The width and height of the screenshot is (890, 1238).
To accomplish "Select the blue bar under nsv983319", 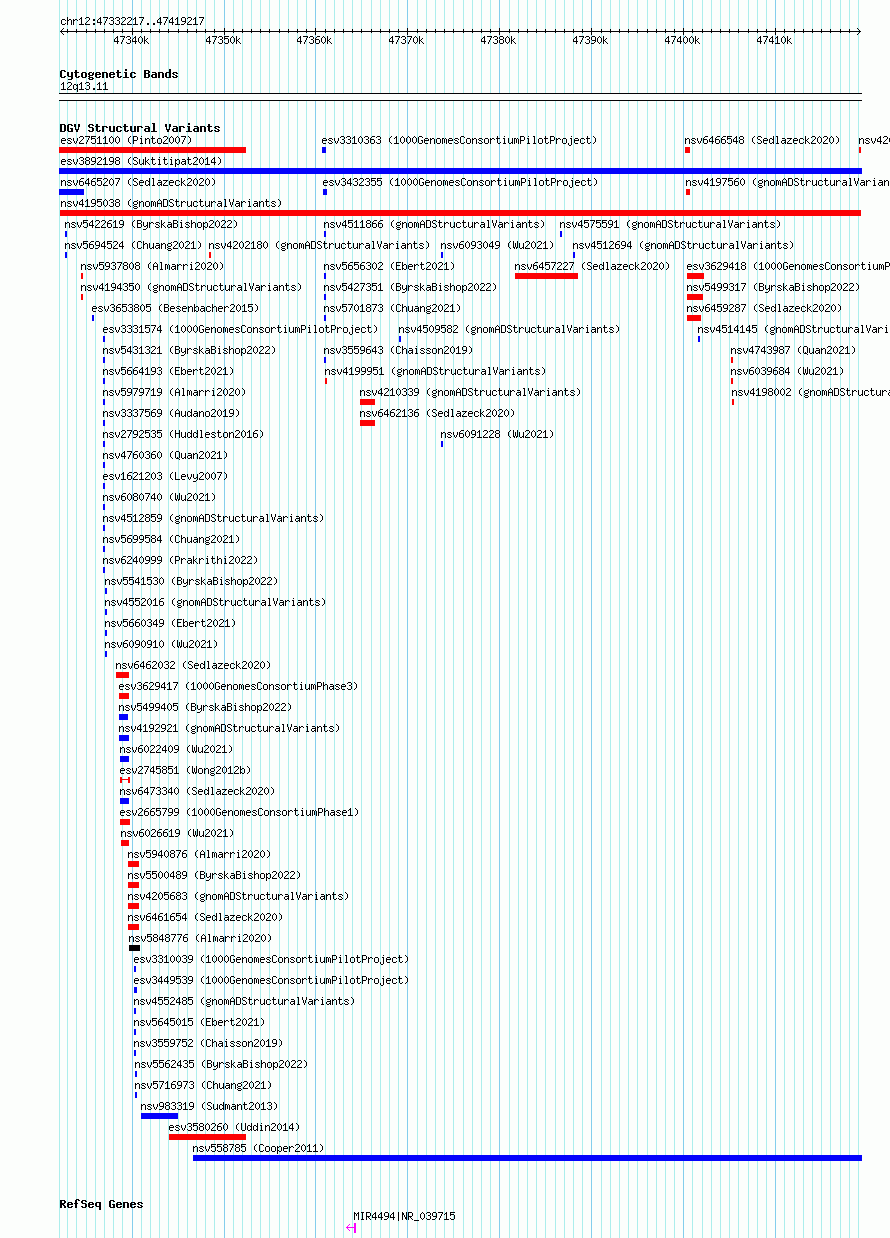I will click(159, 1116).
